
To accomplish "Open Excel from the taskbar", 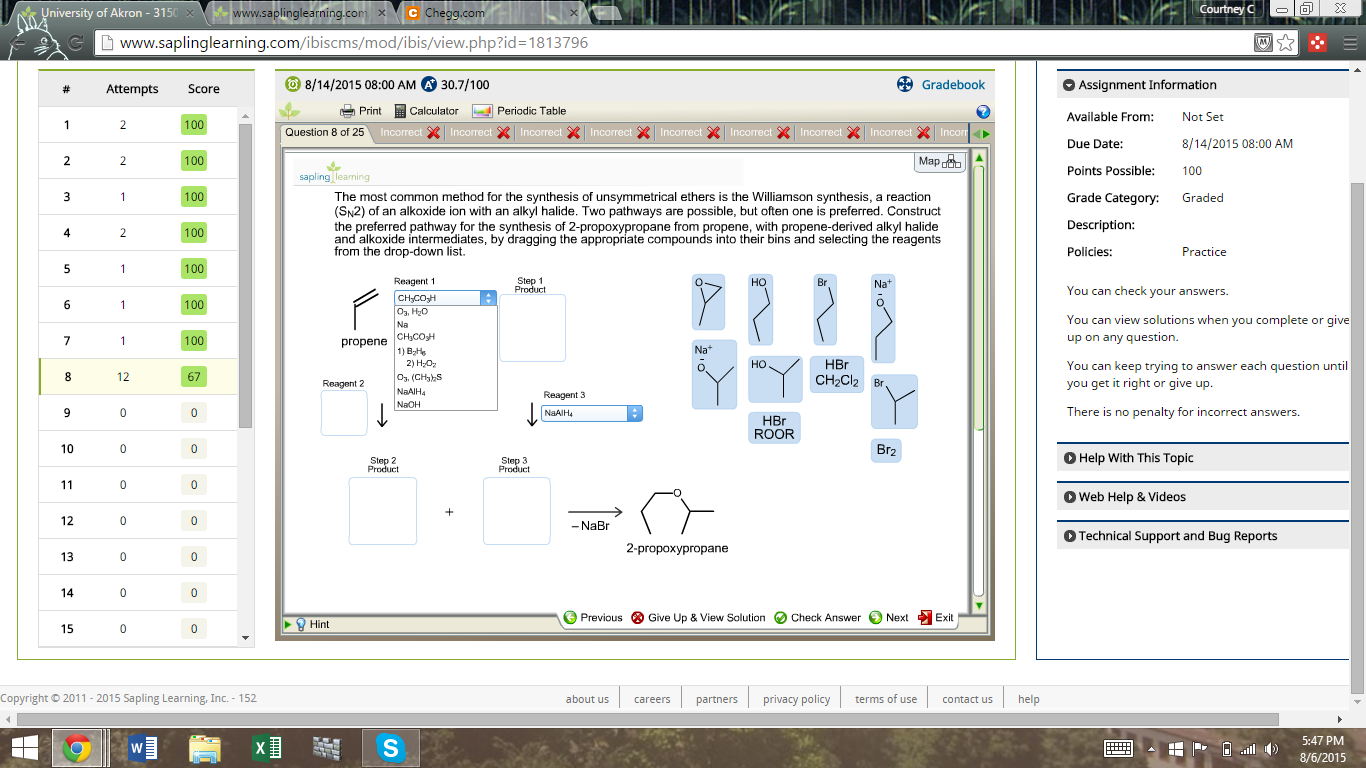I will coord(266,747).
